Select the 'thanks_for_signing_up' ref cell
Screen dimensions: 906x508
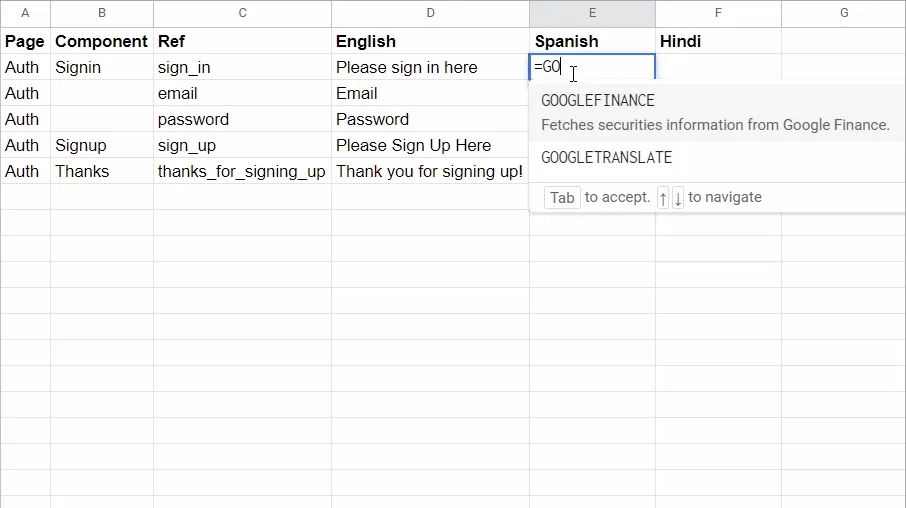[x=242, y=172]
